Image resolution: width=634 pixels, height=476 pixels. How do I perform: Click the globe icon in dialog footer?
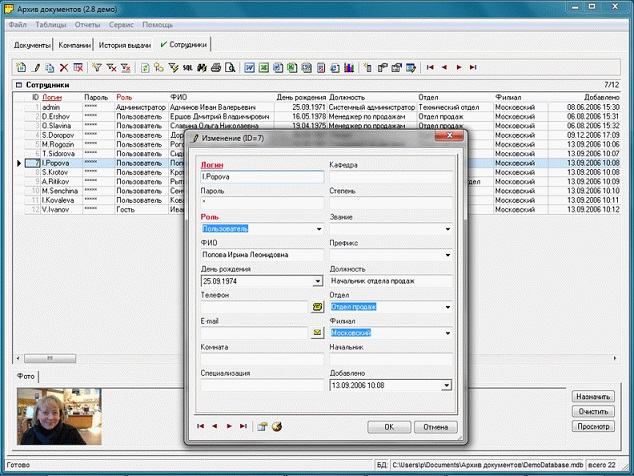point(277,426)
